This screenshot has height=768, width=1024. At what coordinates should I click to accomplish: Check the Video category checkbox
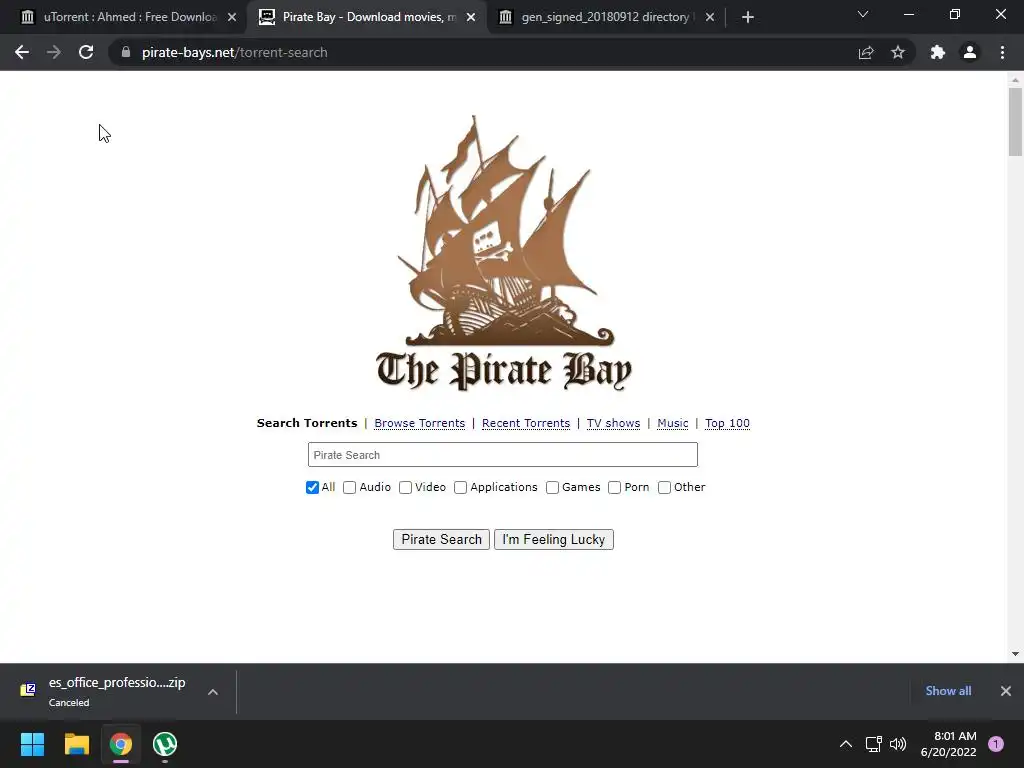tap(406, 487)
